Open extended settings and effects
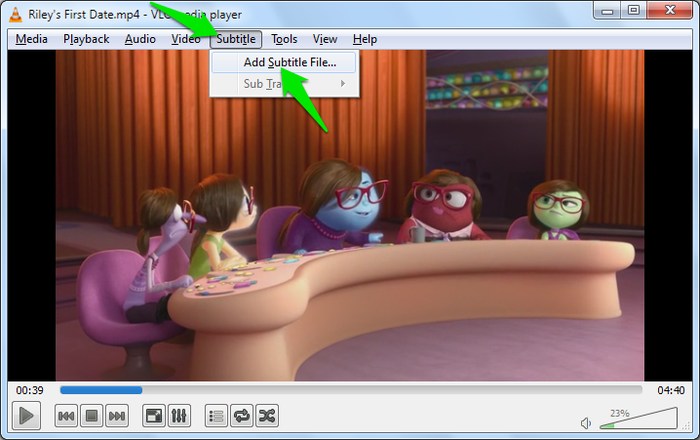Viewport: 700px width, 440px height. [179, 416]
